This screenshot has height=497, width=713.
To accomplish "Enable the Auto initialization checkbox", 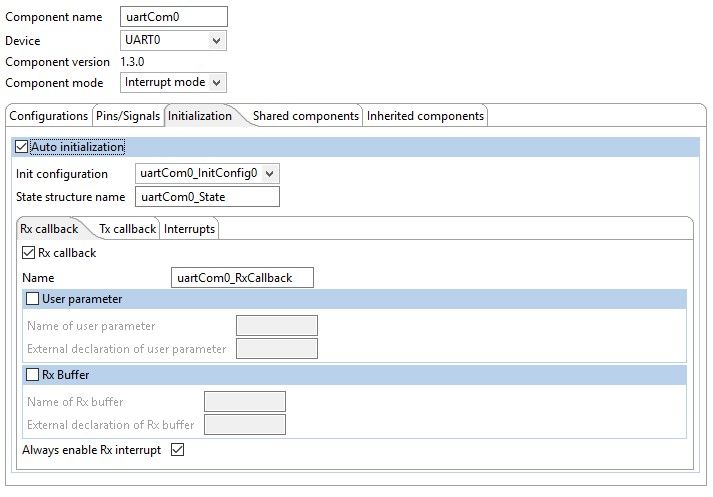I will 22,147.
